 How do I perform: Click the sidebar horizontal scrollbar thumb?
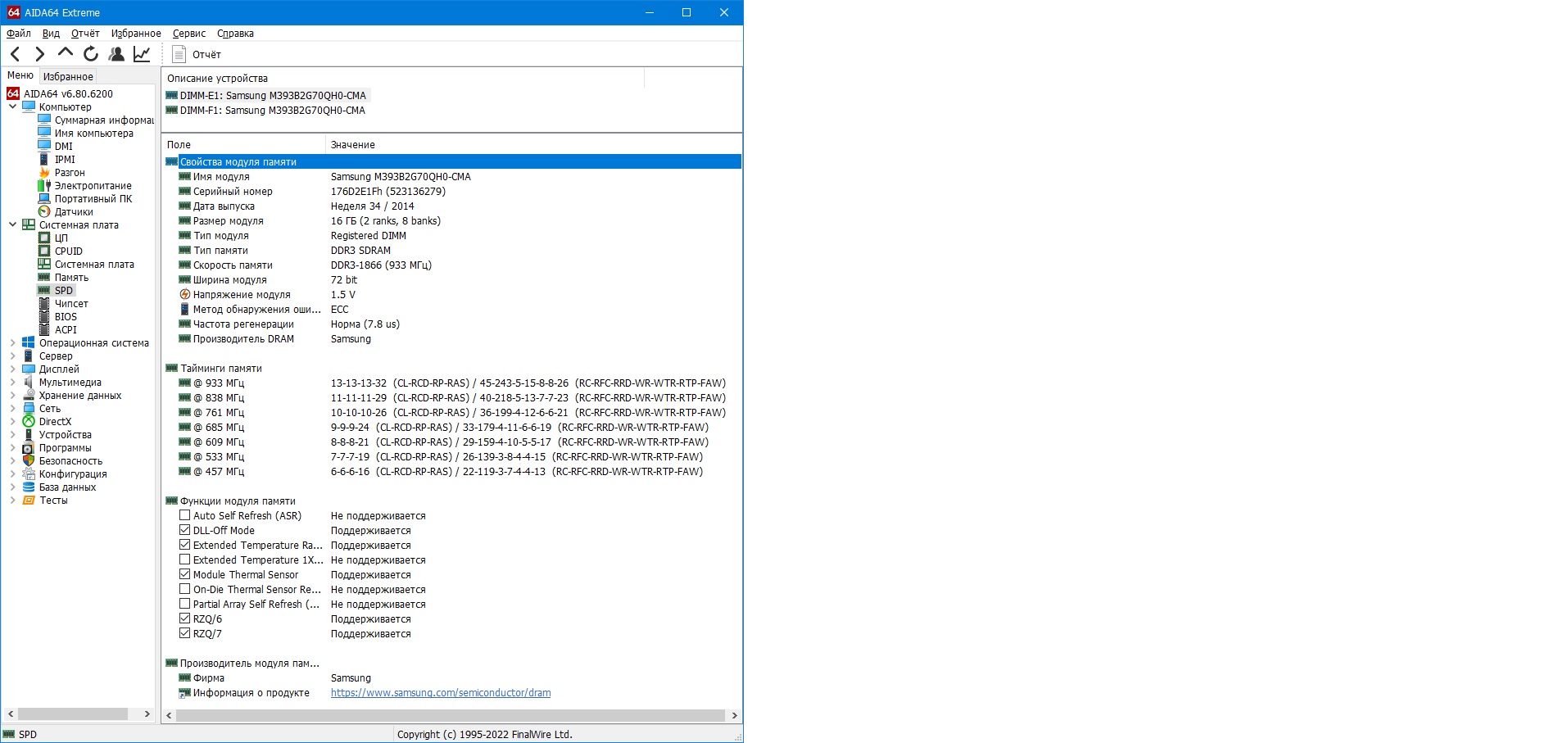tap(73, 714)
